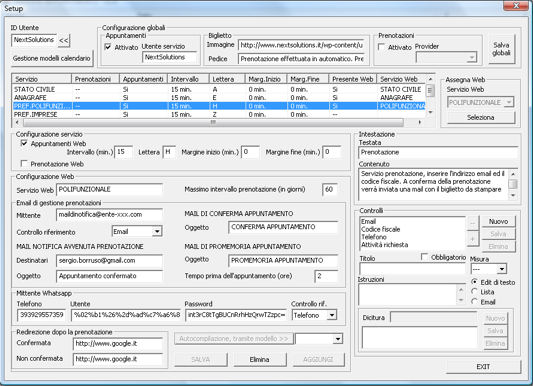Viewport: 533px width, 386px height.
Task: Open the Controllo riferimento Email dropdown
Action: [156, 232]
